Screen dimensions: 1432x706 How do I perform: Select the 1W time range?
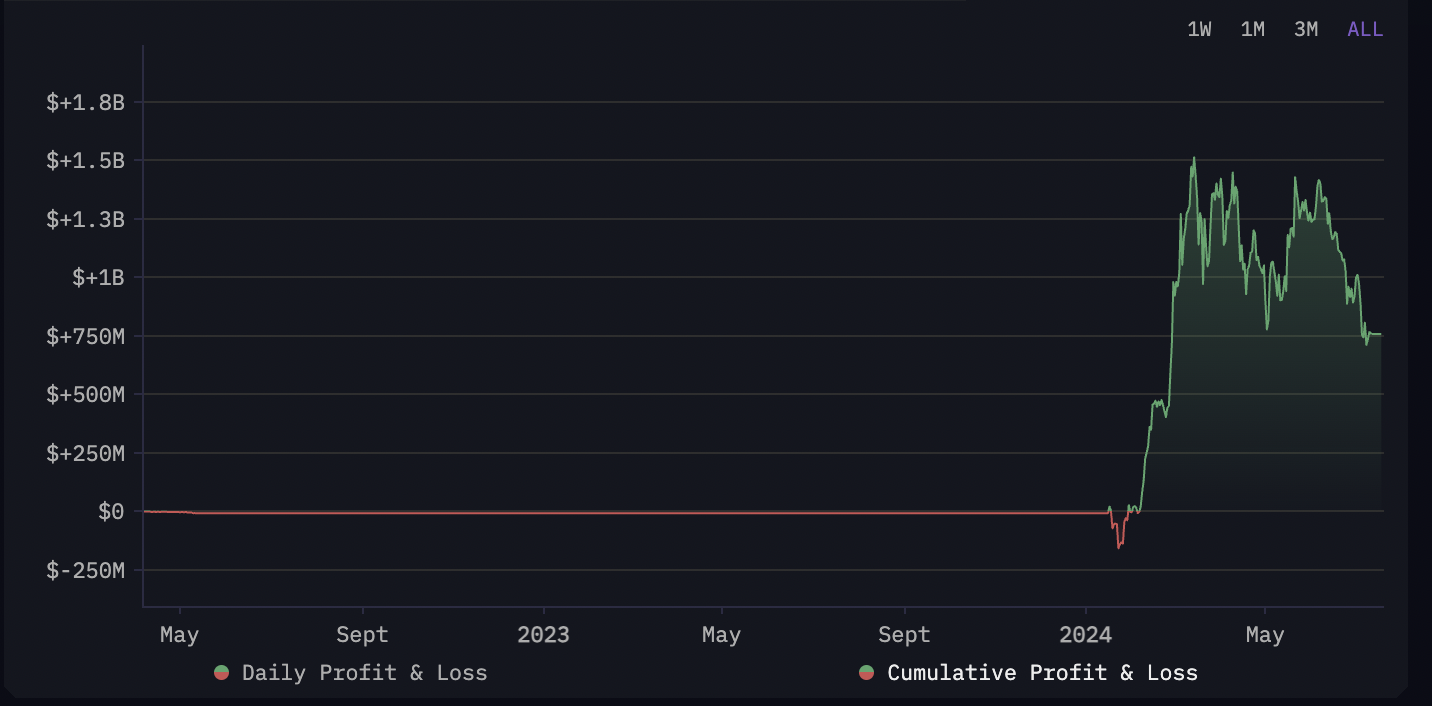(x=1199, y=29)
